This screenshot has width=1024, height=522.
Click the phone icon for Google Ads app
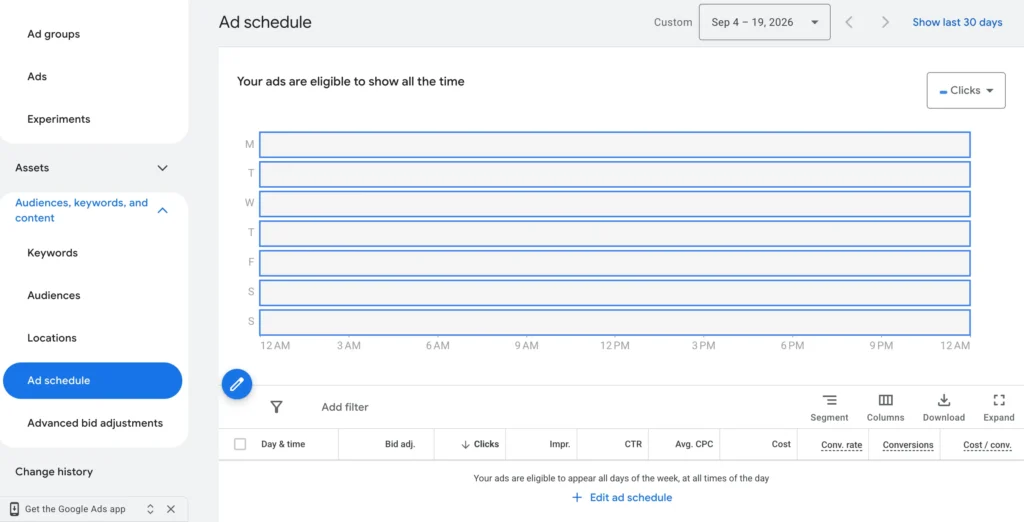tap(14, 509)
